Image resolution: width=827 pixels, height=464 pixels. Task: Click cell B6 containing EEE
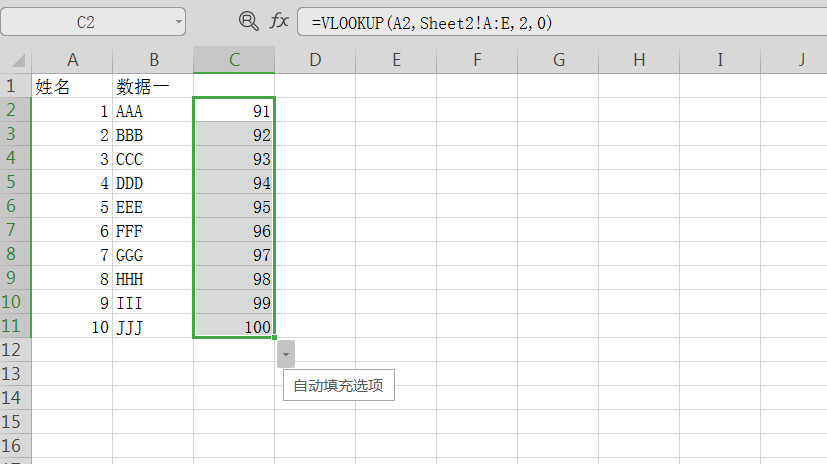[153, 206]
